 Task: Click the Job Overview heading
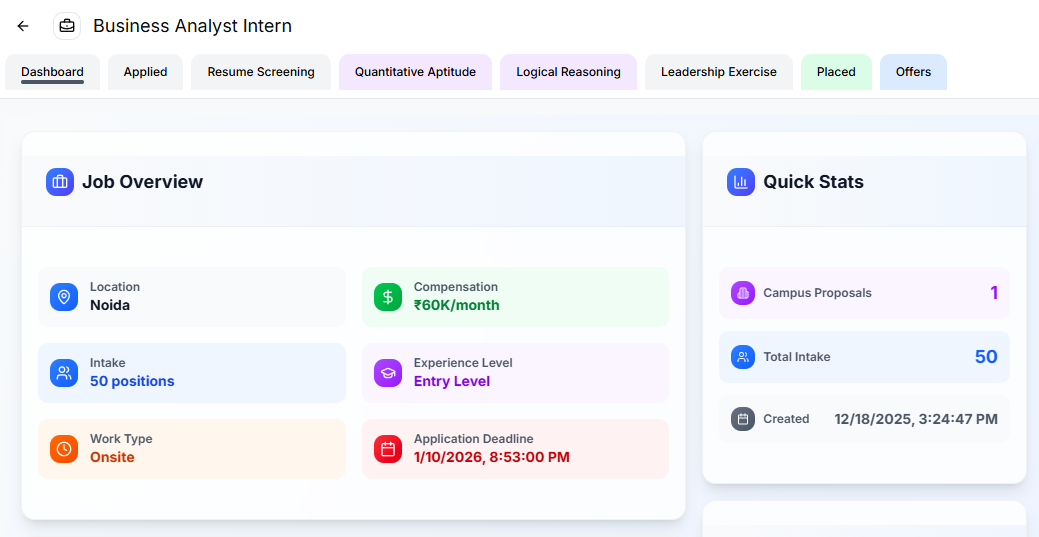coord(142,182)
